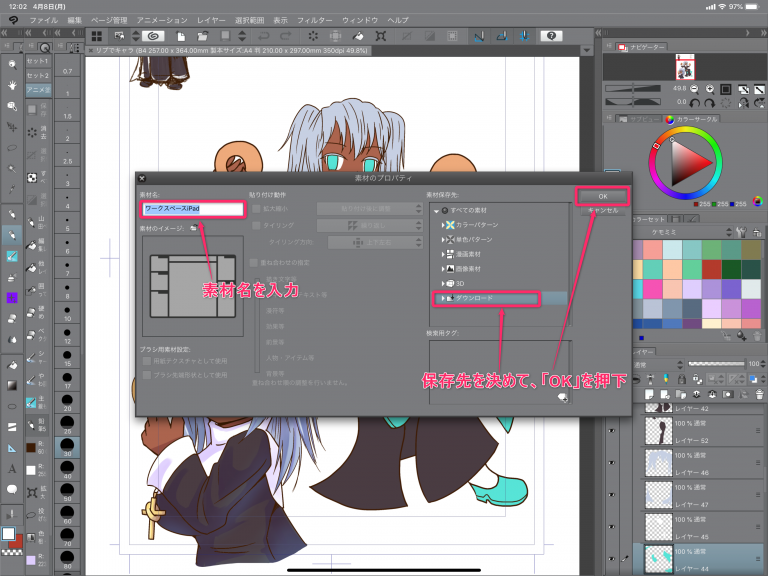Toggle snap to grid icon
768x576 pixels.
coord(524,36)
